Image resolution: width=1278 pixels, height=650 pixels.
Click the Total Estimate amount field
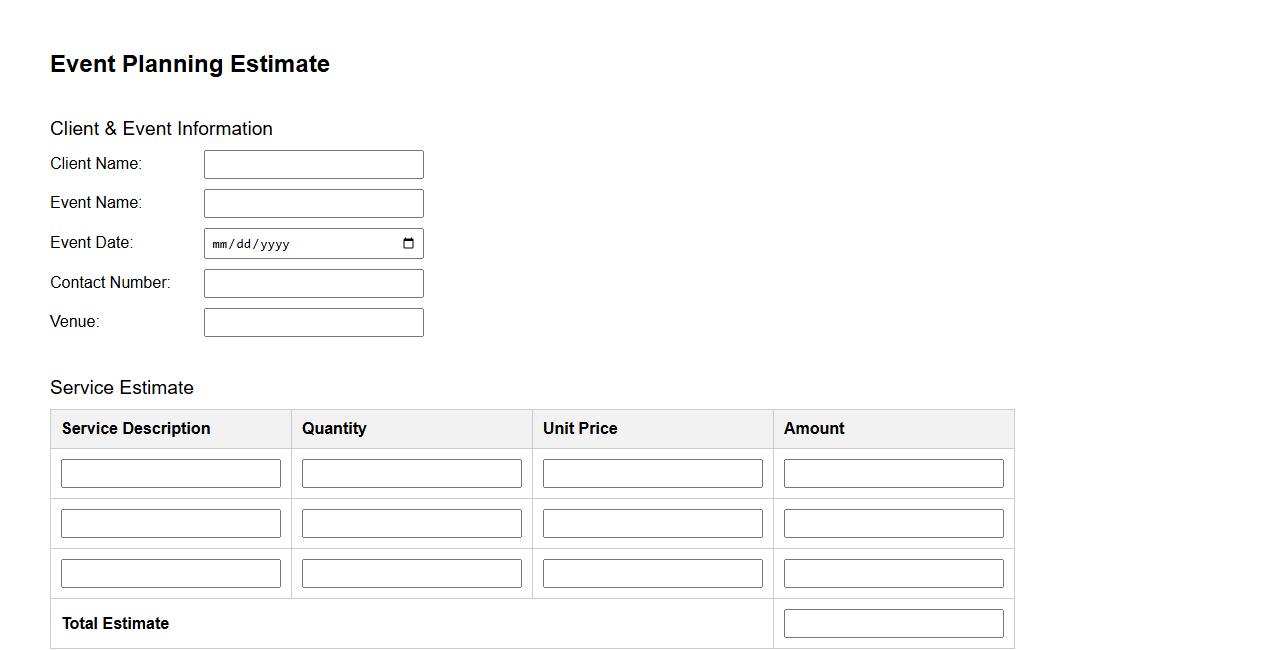click(893, 624)
